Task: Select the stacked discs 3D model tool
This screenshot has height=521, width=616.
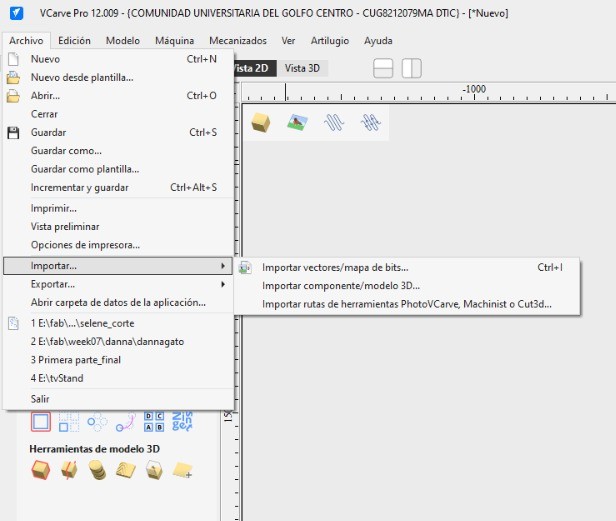Action: pos(97,470)
